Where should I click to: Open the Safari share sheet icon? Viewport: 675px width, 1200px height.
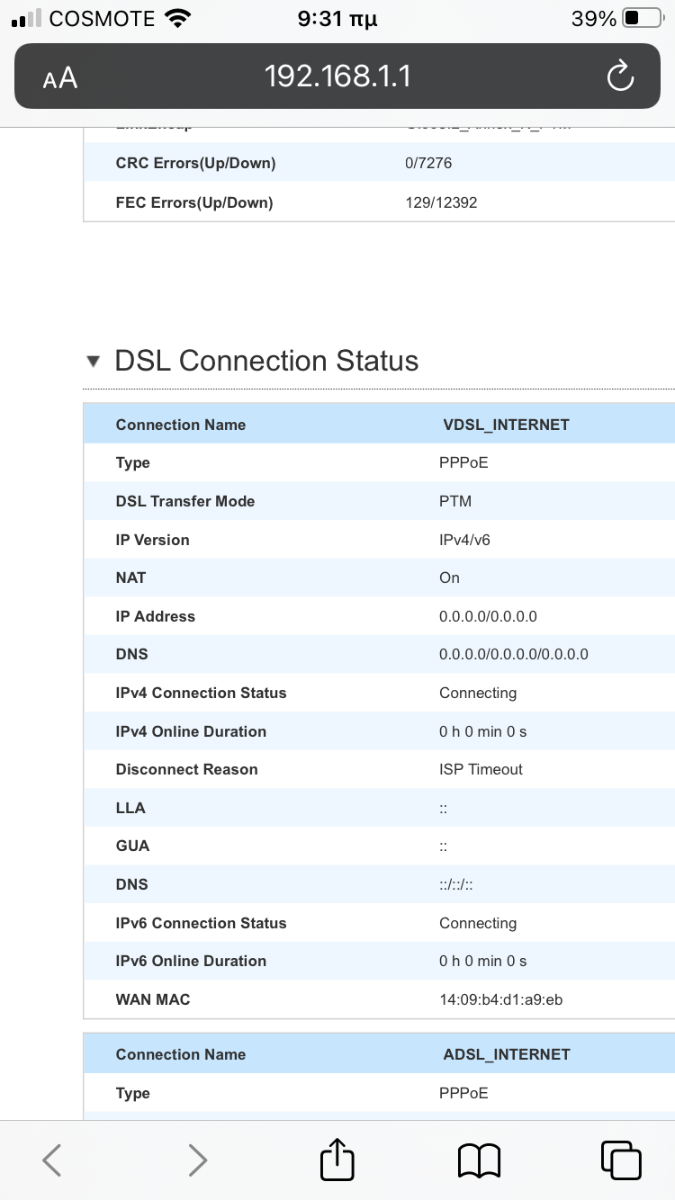click(x=337, y=1159)
